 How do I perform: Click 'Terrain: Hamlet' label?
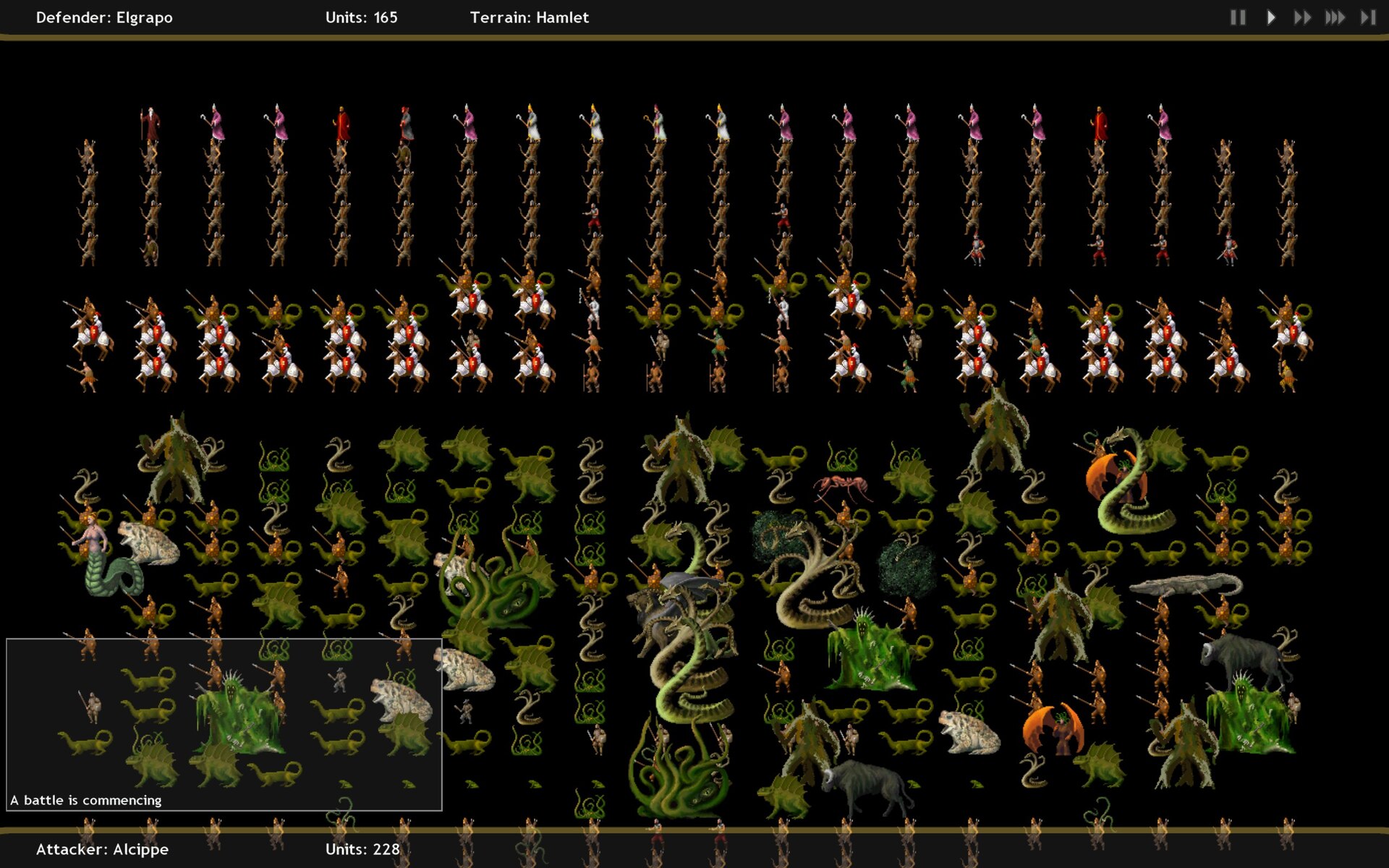(530, 17)
